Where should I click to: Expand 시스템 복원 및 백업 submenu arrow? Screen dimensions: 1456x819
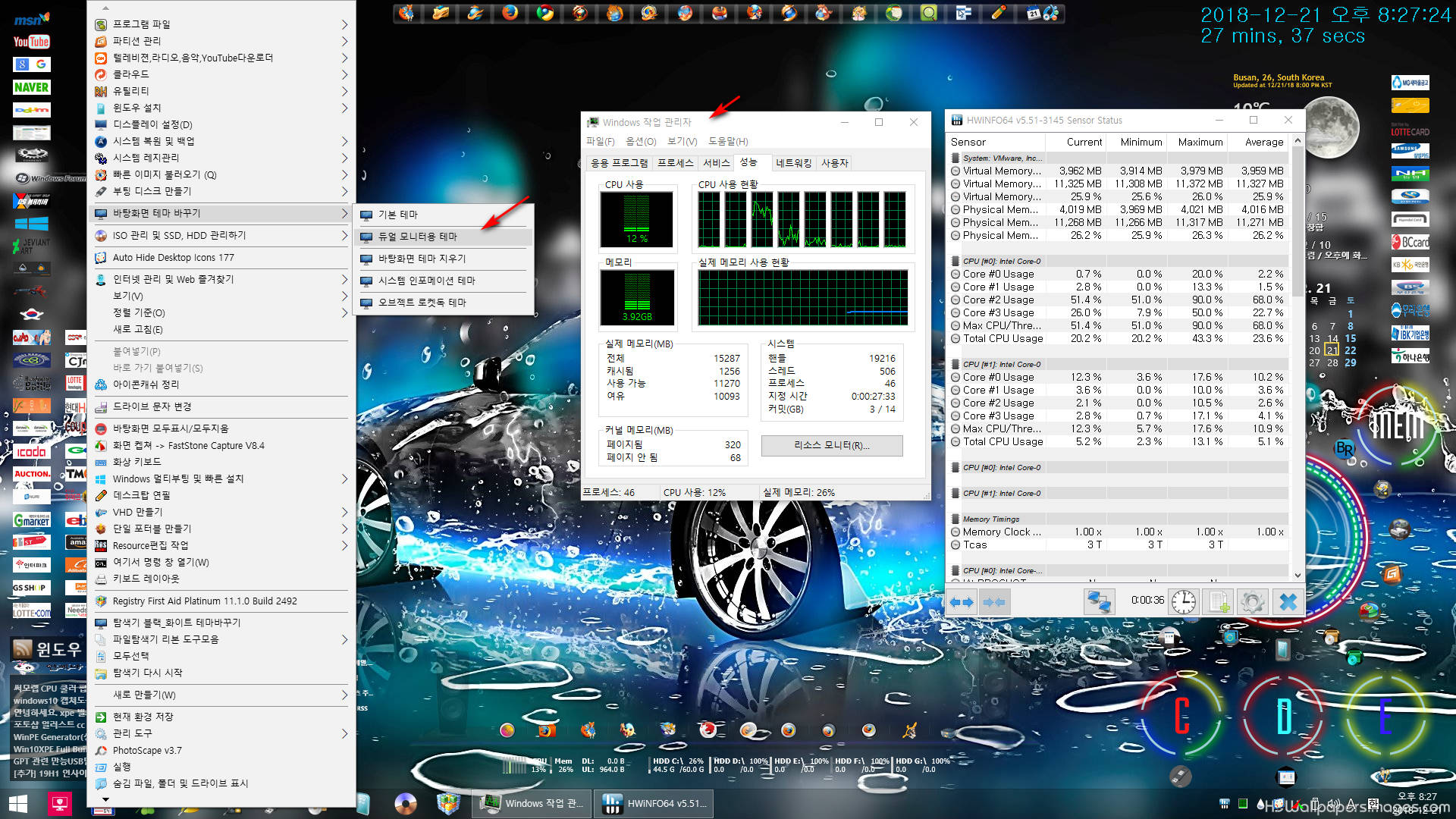click(344, 141)
